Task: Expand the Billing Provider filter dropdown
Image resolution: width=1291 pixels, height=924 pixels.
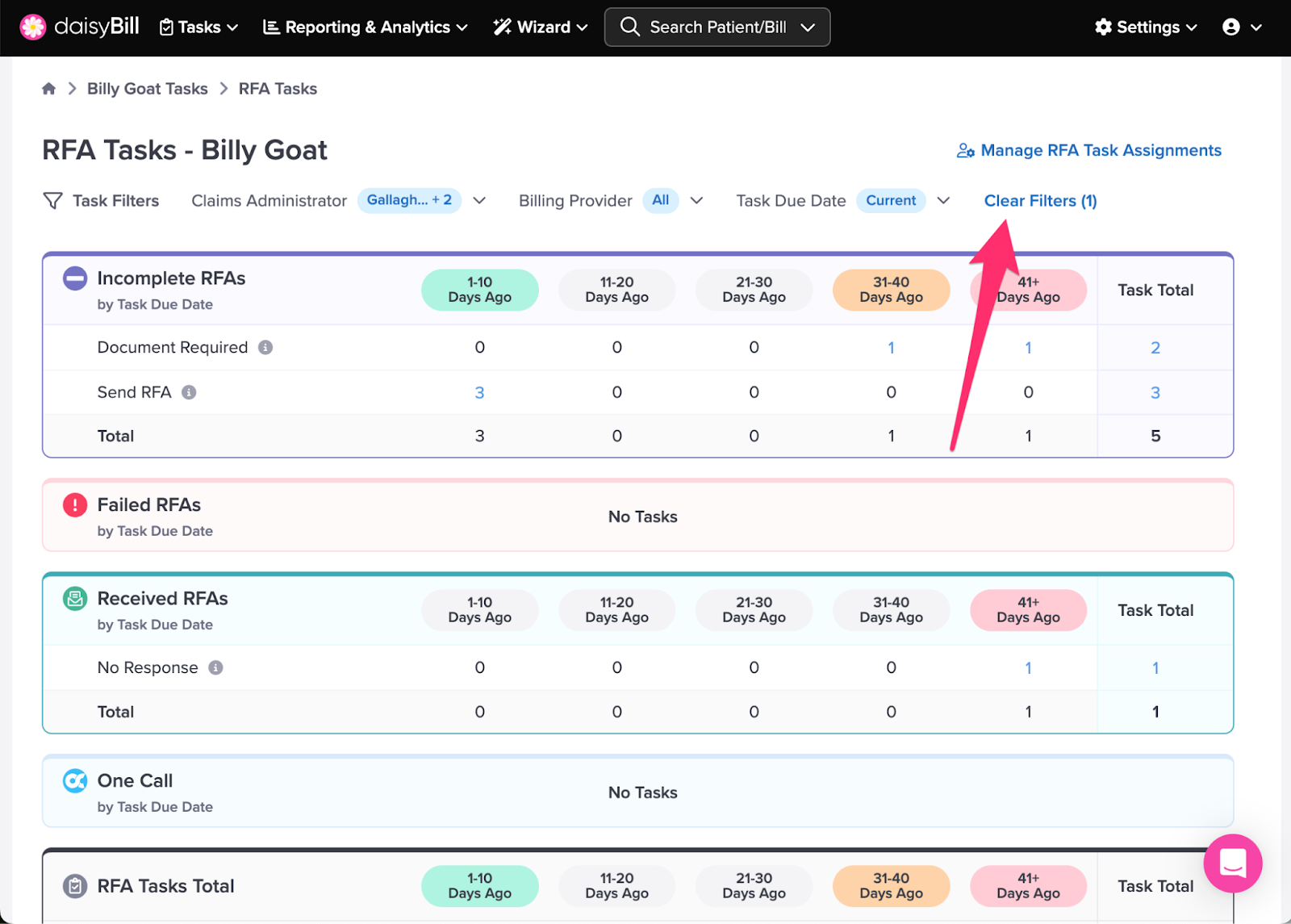Action: click(x=697, y=201)
